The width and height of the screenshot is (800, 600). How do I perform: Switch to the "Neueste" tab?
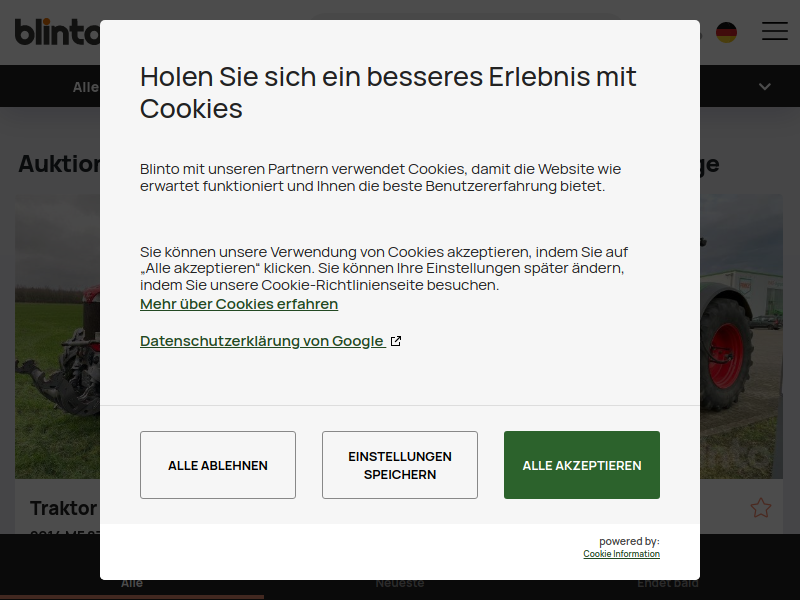click(x=400, y=583)
